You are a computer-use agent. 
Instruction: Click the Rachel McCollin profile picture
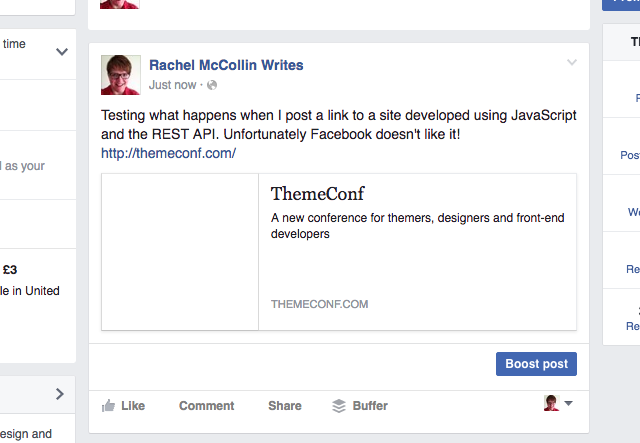121,75
